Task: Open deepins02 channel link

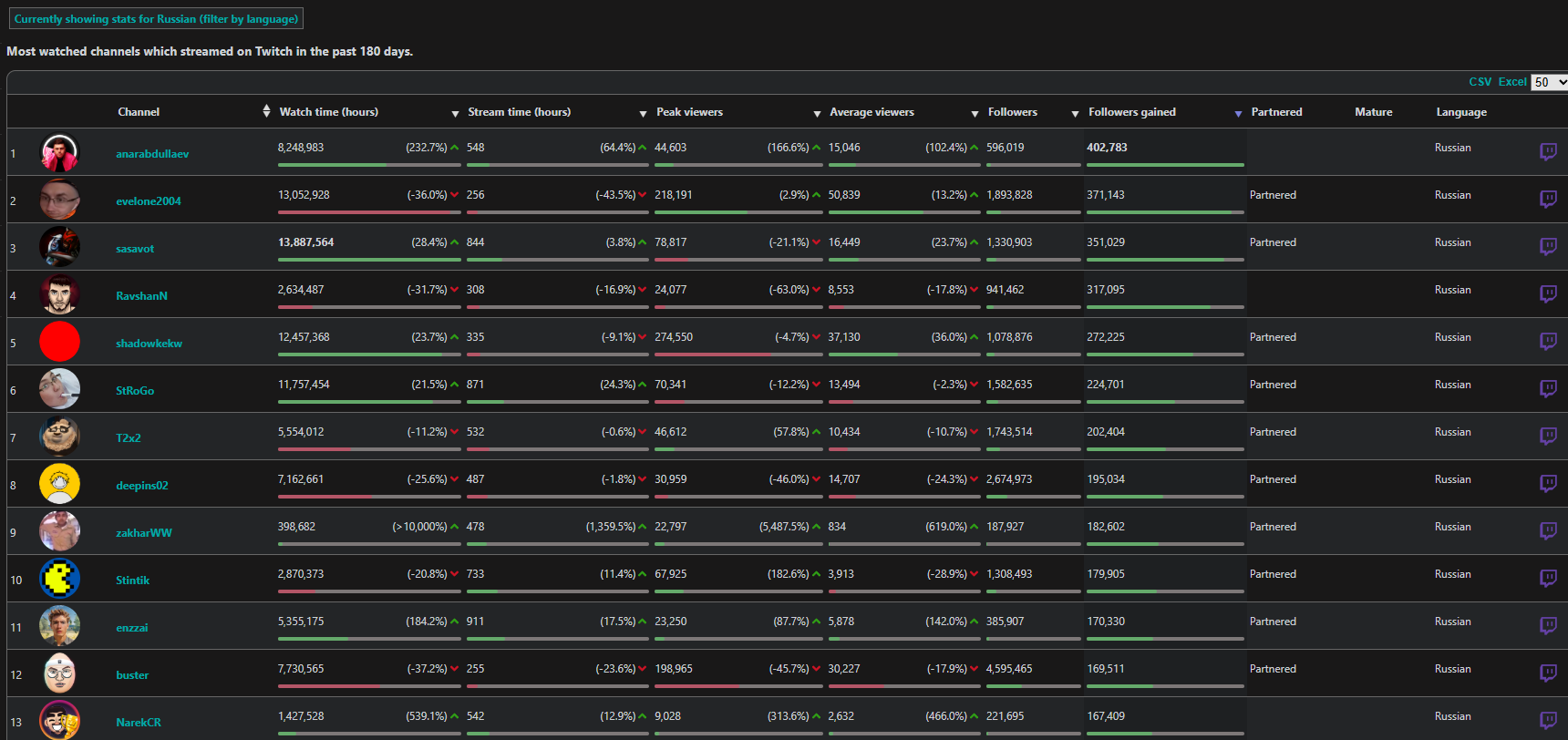Action: coord(142,486)
